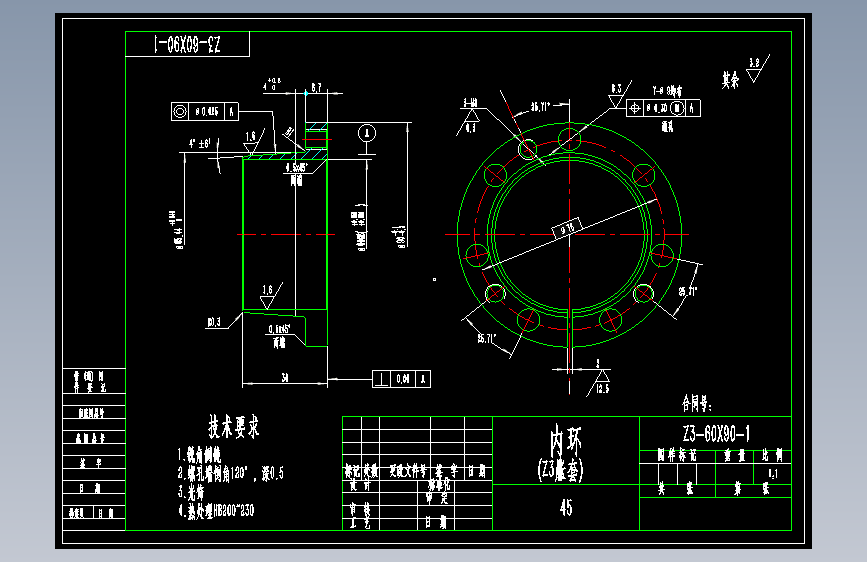The height and width of the screenshot is (562, 867).
Task: Select the 12.5 roughness symbol at slot bottom
Action: pos(600,382)
